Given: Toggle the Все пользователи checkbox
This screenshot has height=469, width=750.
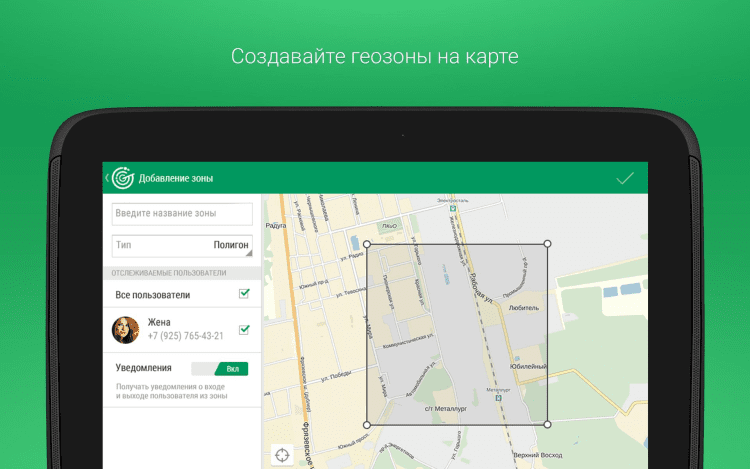Looking at the screenshot, I should 244,293.
